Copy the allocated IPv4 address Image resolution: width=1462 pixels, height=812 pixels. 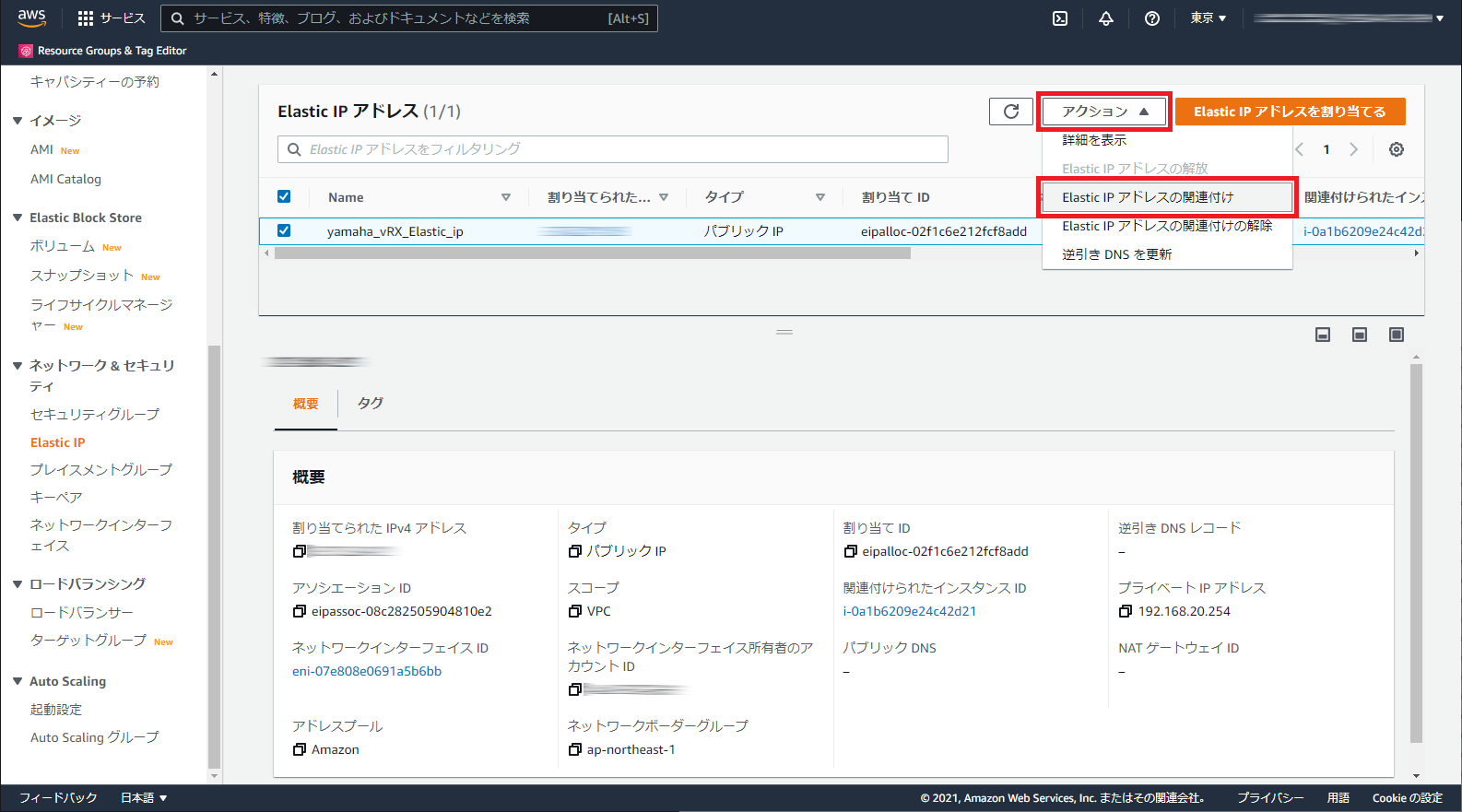click(x=299, y=551)
